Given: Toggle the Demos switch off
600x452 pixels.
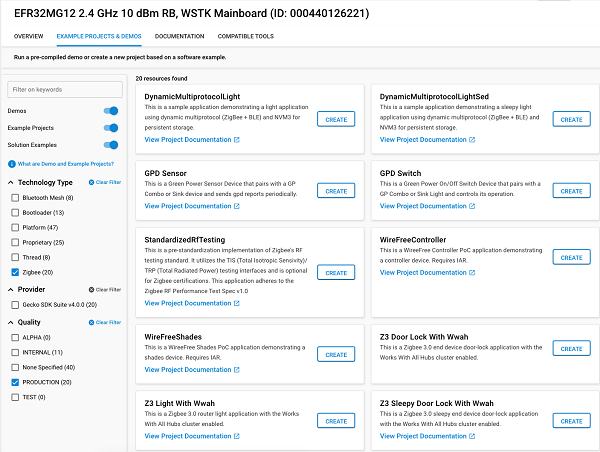Looking at the screenshot, I should pos(111,111).
